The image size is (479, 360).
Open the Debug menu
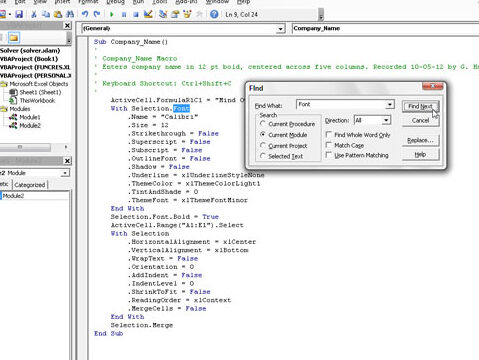115,2
